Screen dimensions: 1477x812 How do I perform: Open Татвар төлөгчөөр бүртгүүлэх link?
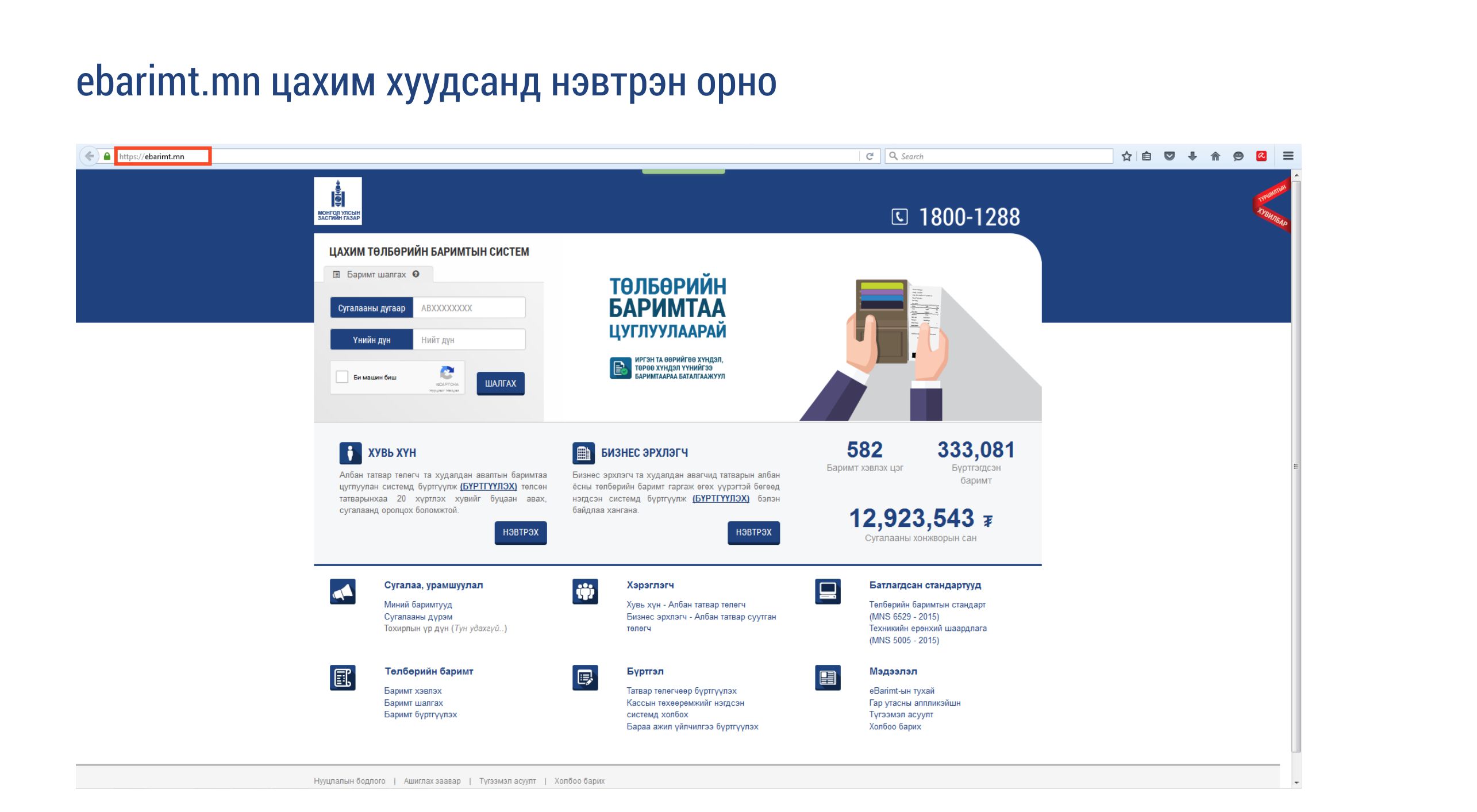(681, 691)
